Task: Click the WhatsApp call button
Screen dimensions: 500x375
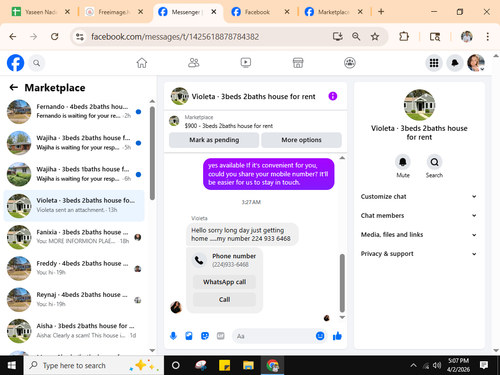Action: tap(224, 282)
